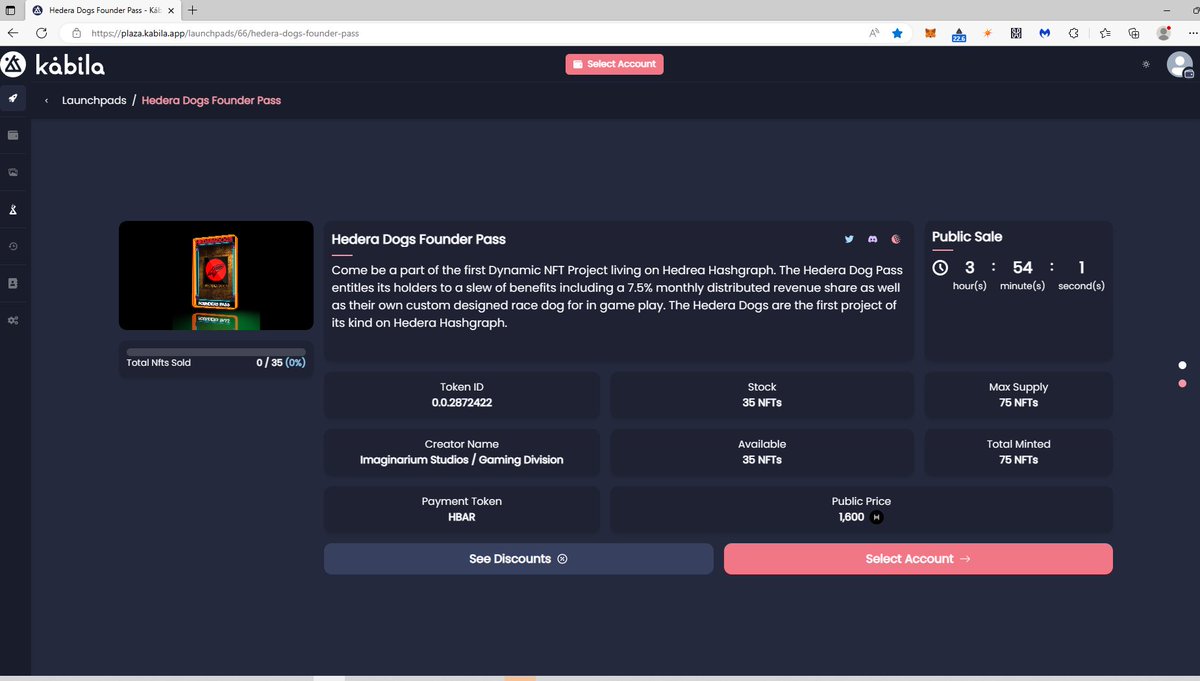Toggle the light/dark theme sun icon
Screen dimensions: 1200x681
(x=1146, y=64)
